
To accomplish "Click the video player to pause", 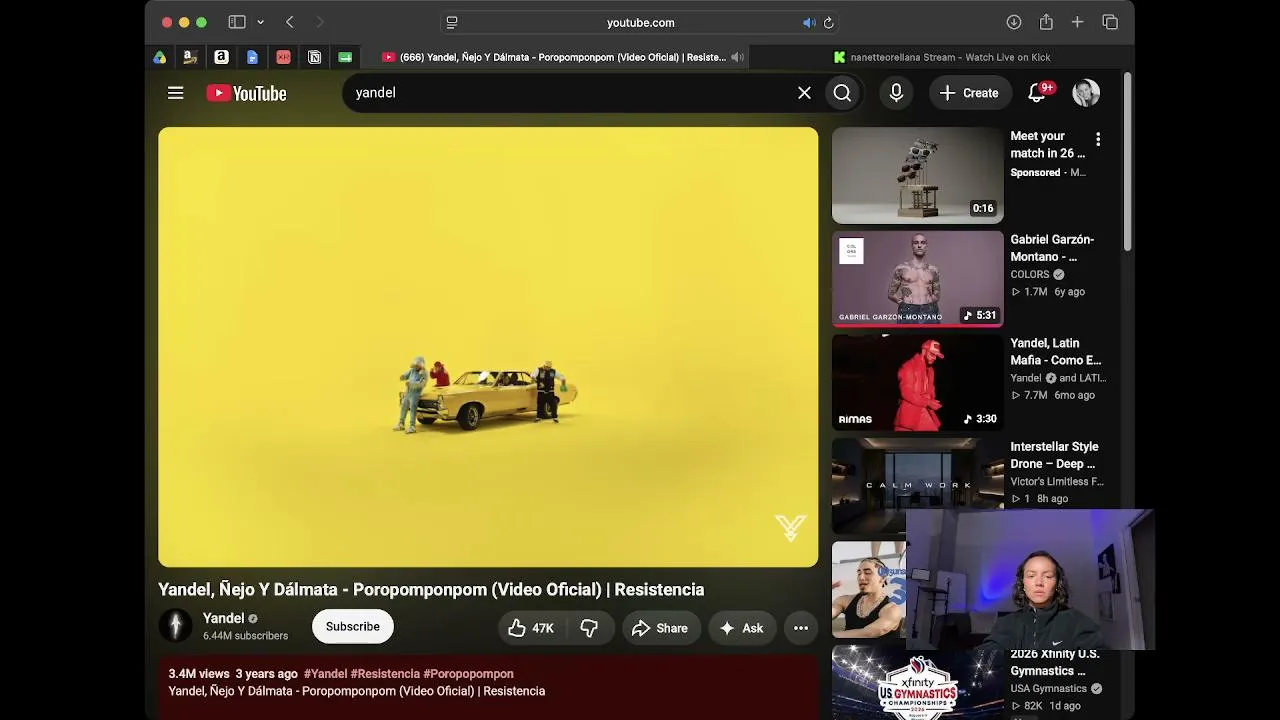I will click(488, 346).
